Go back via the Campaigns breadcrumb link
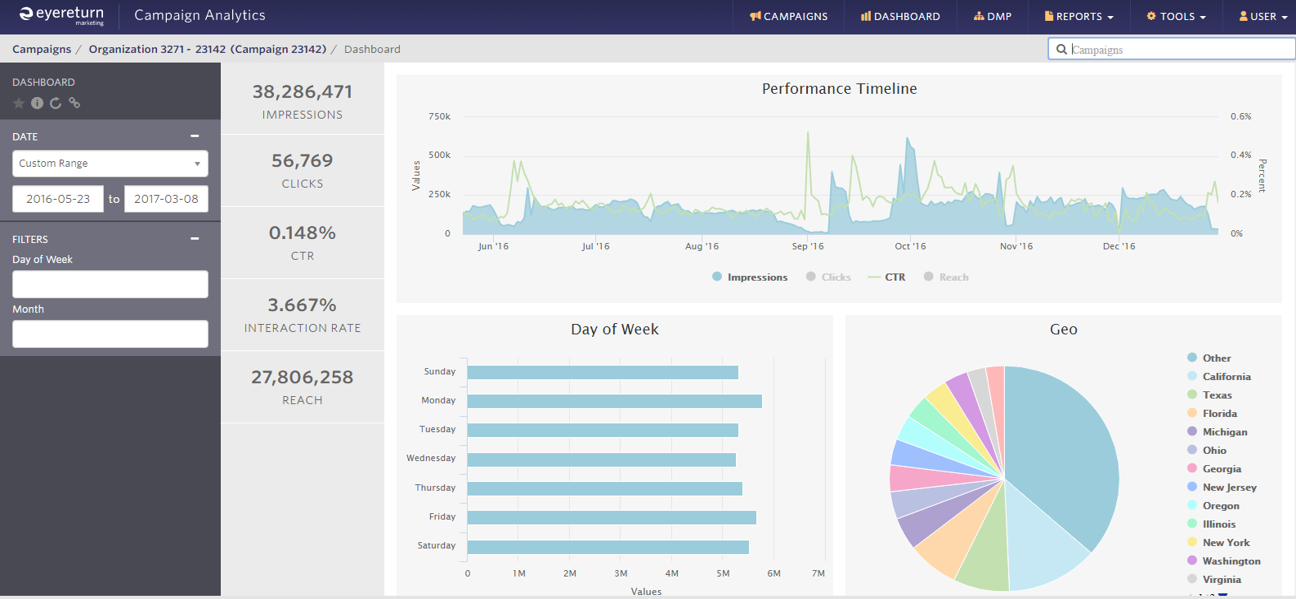The width and height of the screenshot is (1296, 599). pos(41,48)
